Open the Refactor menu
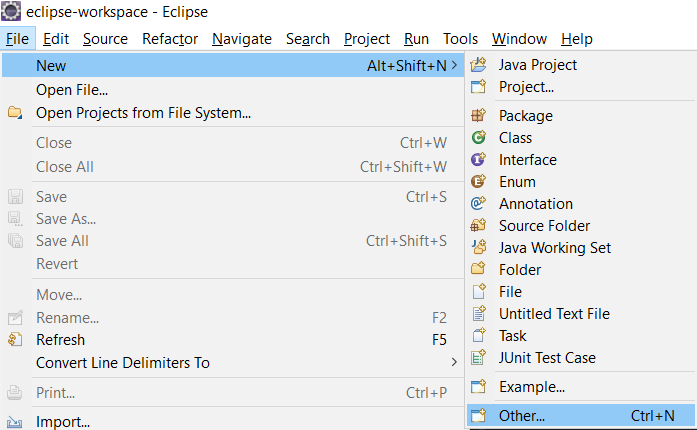Viewport: 697px width, 430px height. tap(170, 39)
